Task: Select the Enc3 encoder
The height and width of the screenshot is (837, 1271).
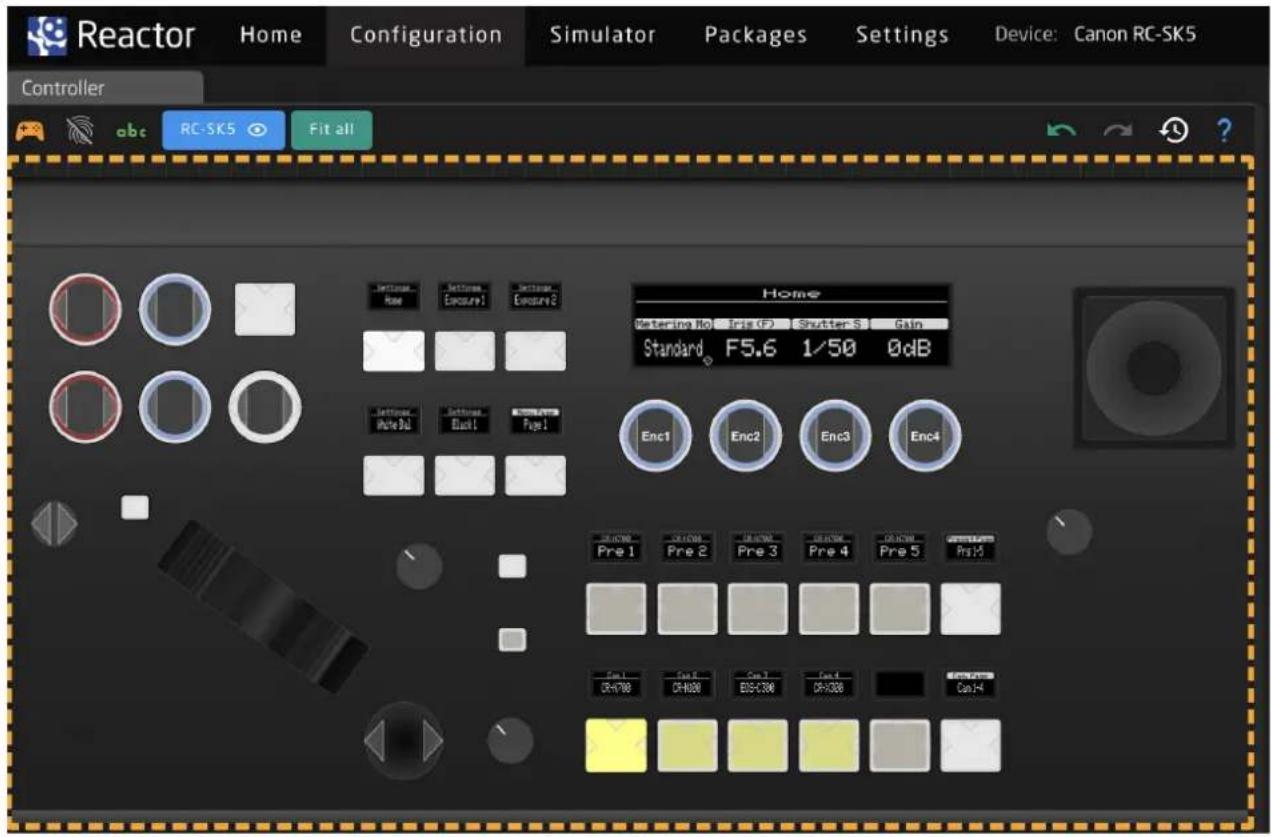Action: point(835,436)
